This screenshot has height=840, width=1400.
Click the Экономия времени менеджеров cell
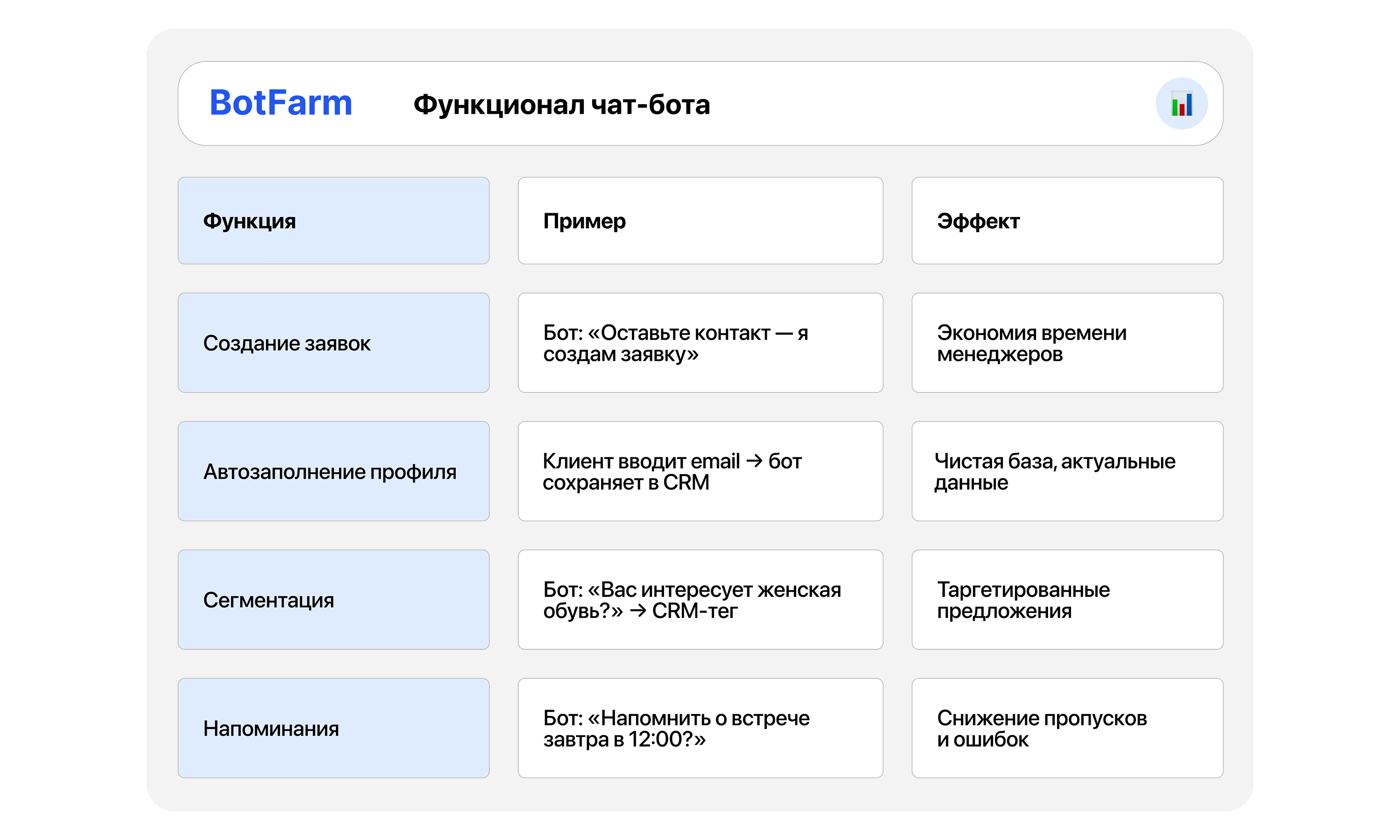(1067, 343)
